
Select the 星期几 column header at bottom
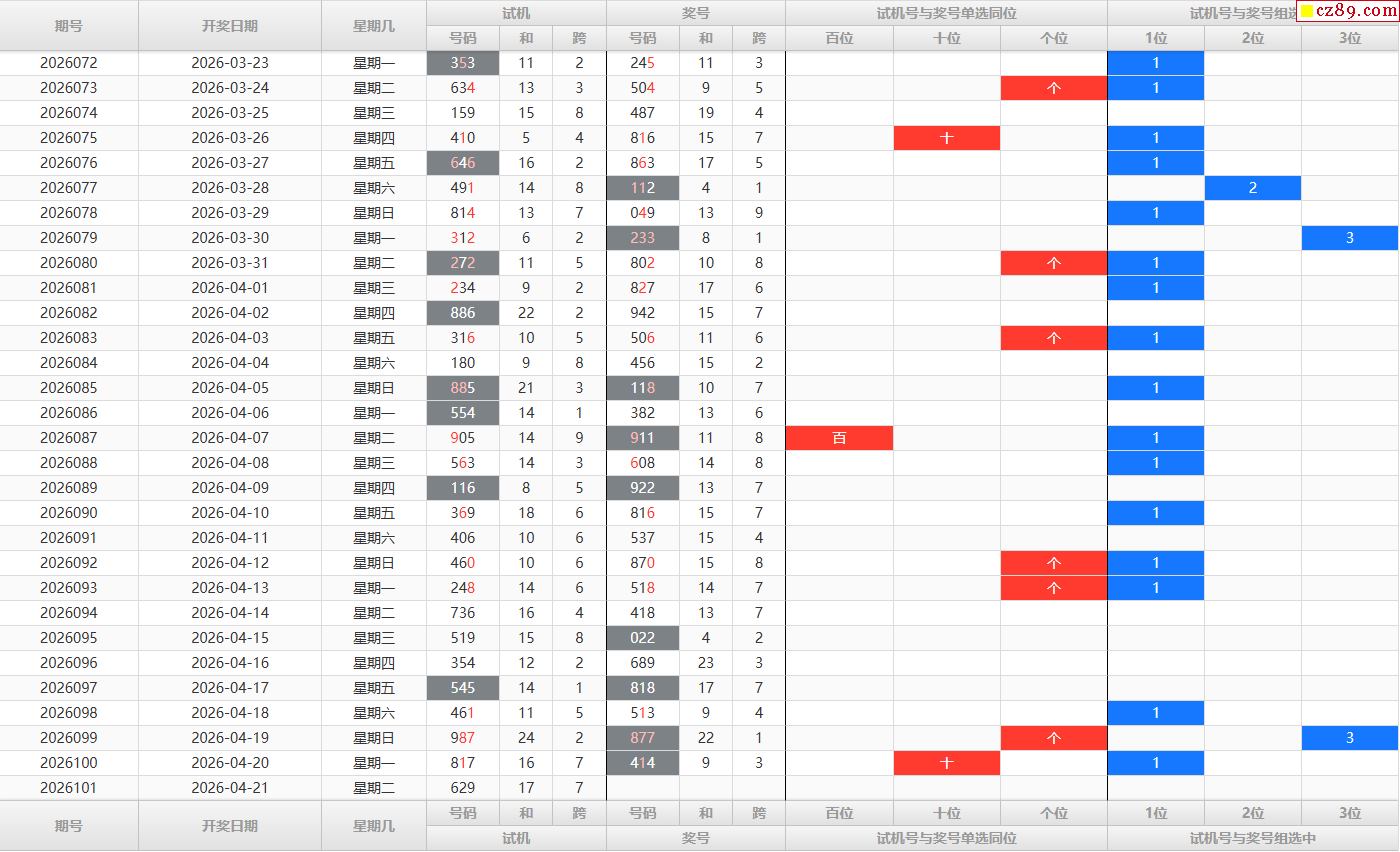(x=374, y=826)
